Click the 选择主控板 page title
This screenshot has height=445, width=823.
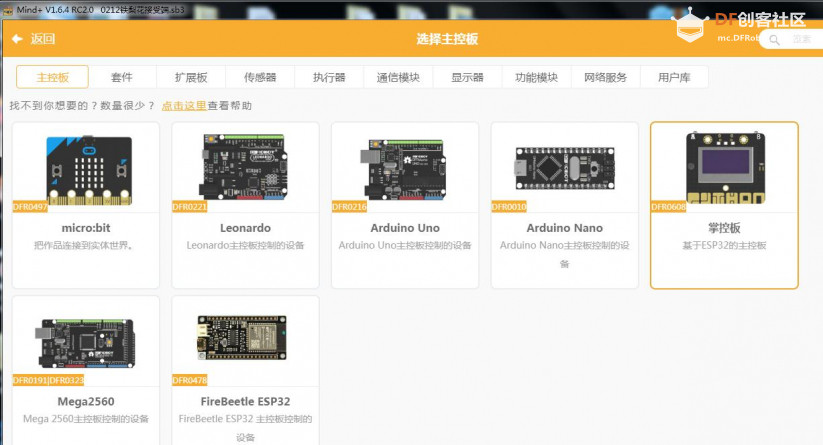447,39
